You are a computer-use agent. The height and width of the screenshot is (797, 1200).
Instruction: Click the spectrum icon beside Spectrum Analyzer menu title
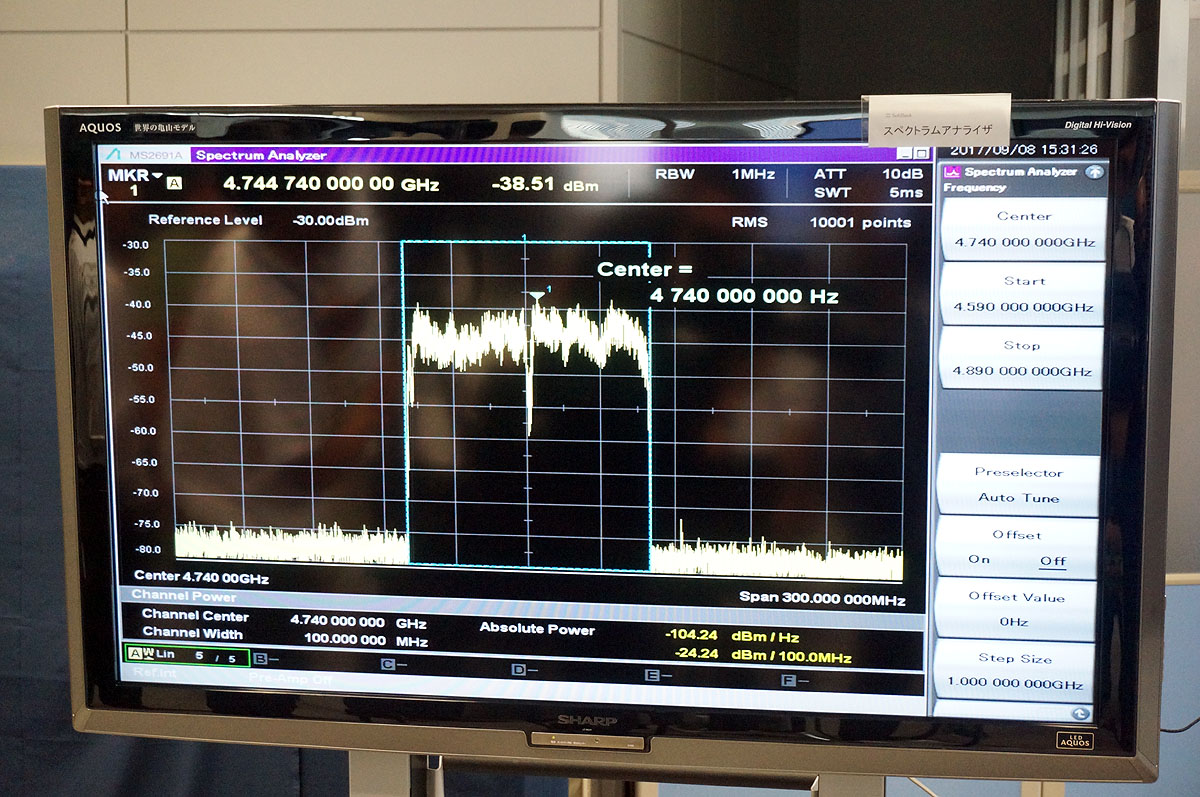952,172
